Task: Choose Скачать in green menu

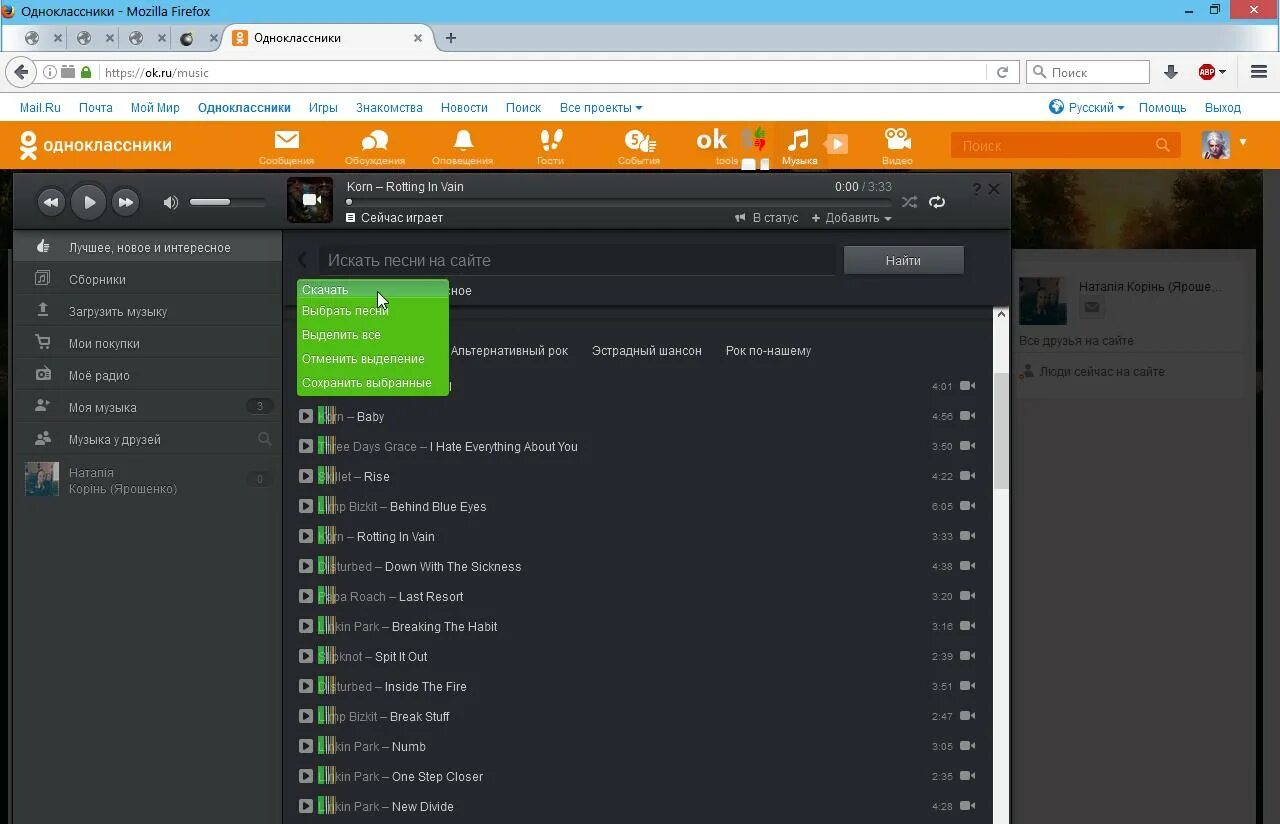Action: (372, 290)
